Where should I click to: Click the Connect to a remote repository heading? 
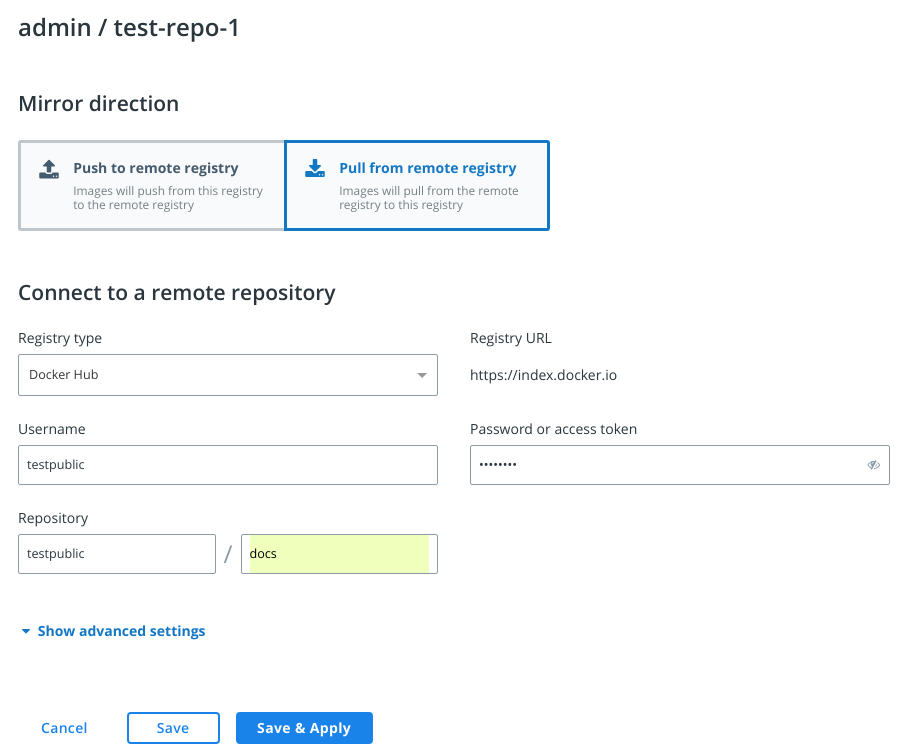tap(177, 293)
